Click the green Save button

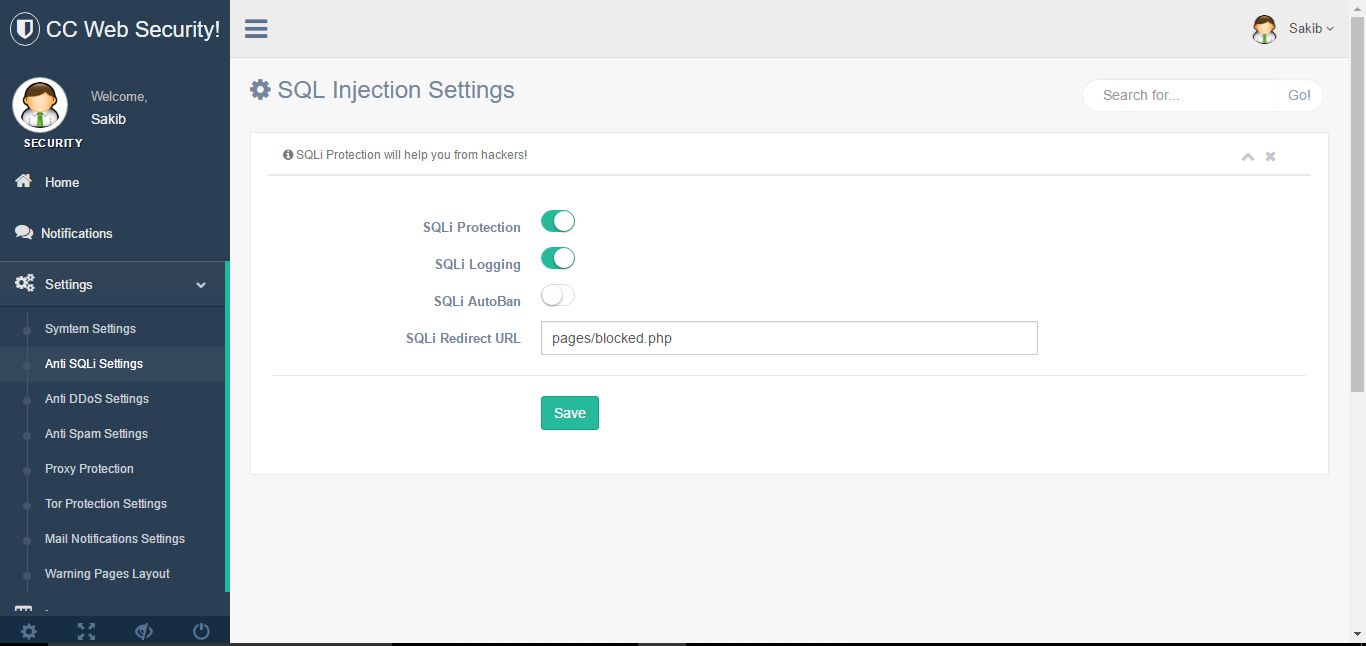tap(570, 413)
